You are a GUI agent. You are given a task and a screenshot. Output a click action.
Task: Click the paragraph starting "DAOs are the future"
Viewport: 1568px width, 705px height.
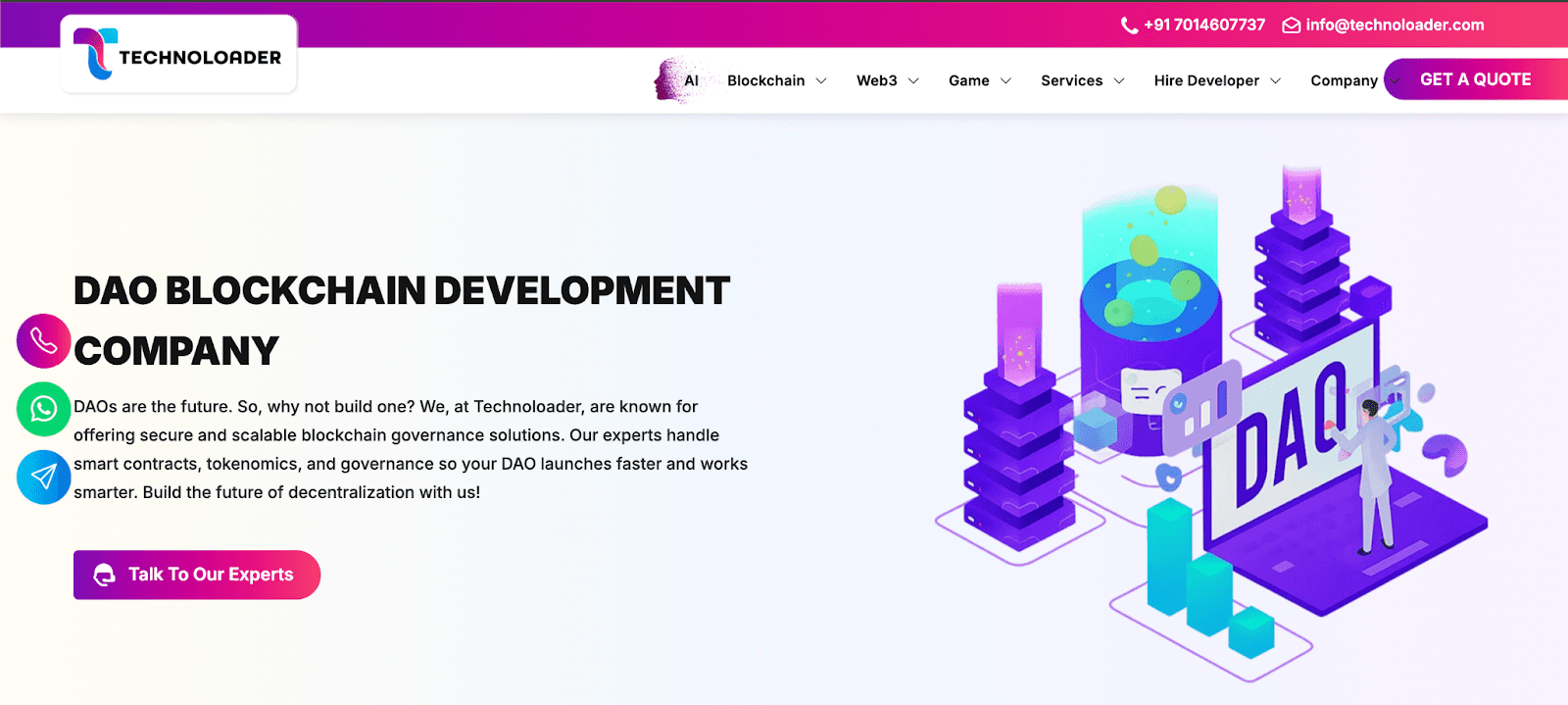[411, 449]
